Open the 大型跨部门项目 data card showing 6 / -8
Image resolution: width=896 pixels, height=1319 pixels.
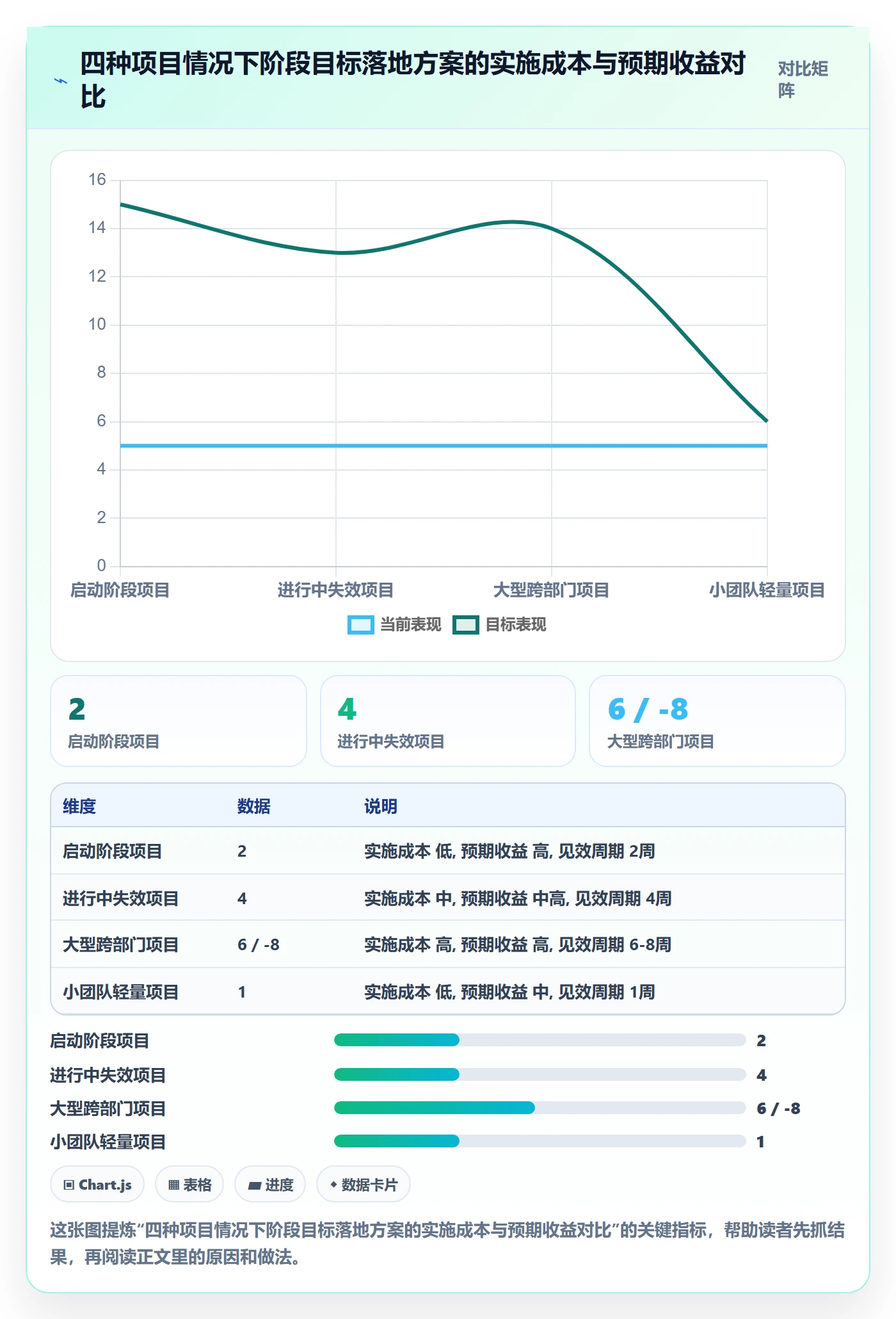717,721
